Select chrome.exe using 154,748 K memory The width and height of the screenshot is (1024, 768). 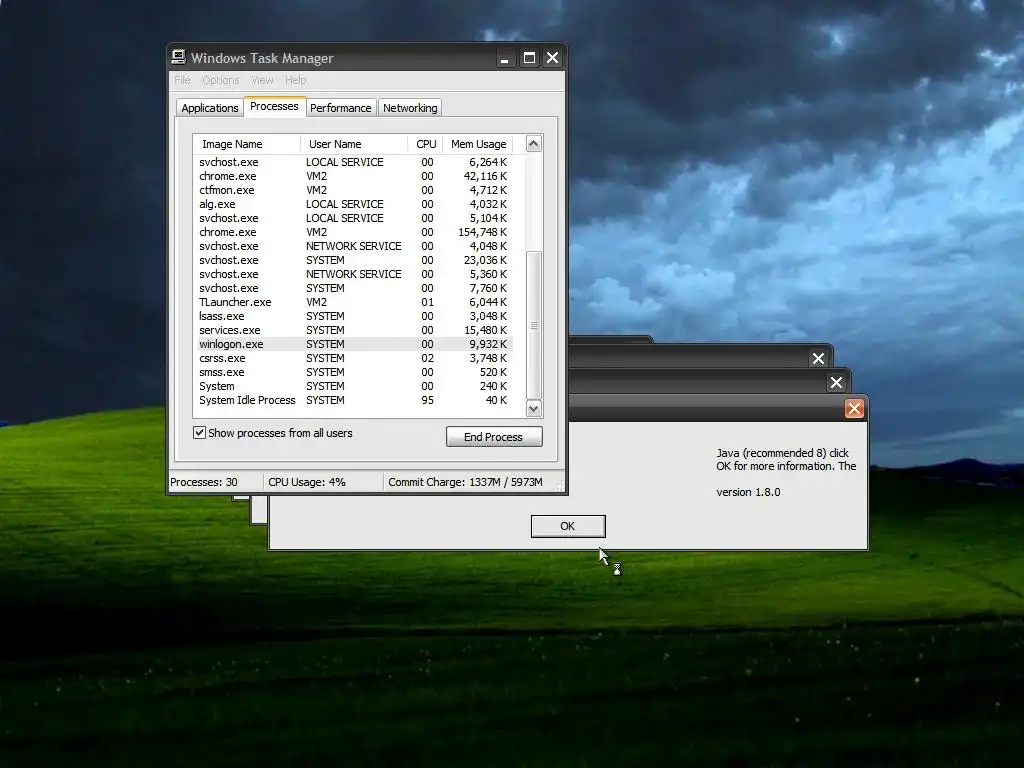click(x=353, y=232)
